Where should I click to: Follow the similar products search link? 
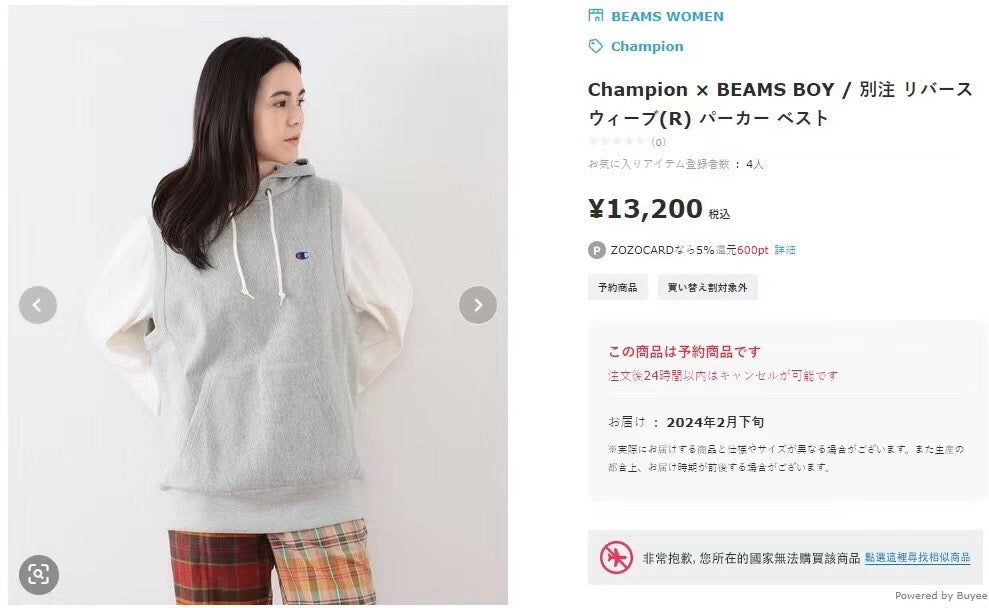coord(917,558)
